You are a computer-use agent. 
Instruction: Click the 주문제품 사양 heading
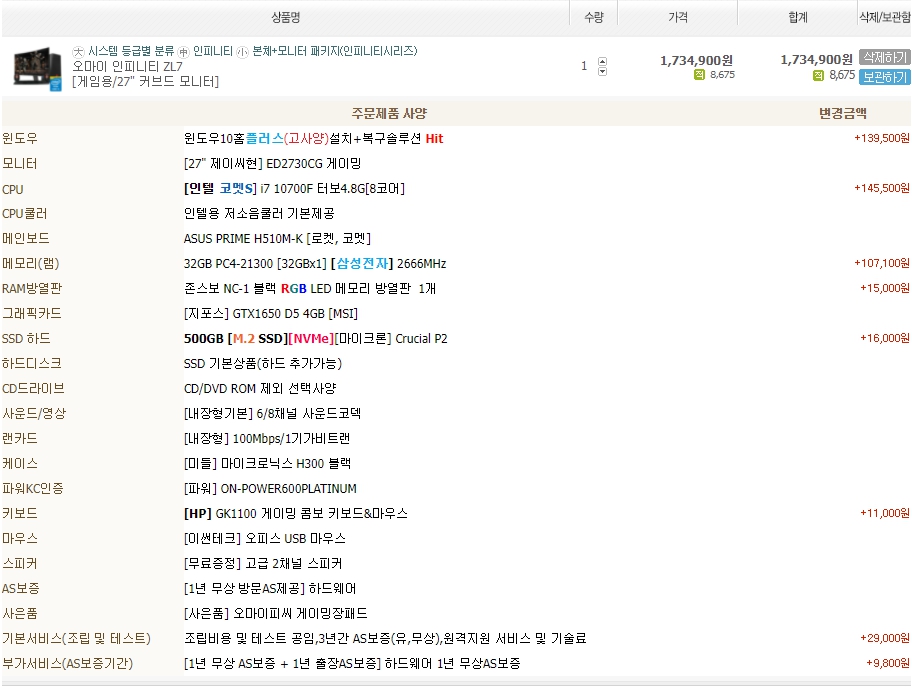pyautogui.click(x=389, y=113)
